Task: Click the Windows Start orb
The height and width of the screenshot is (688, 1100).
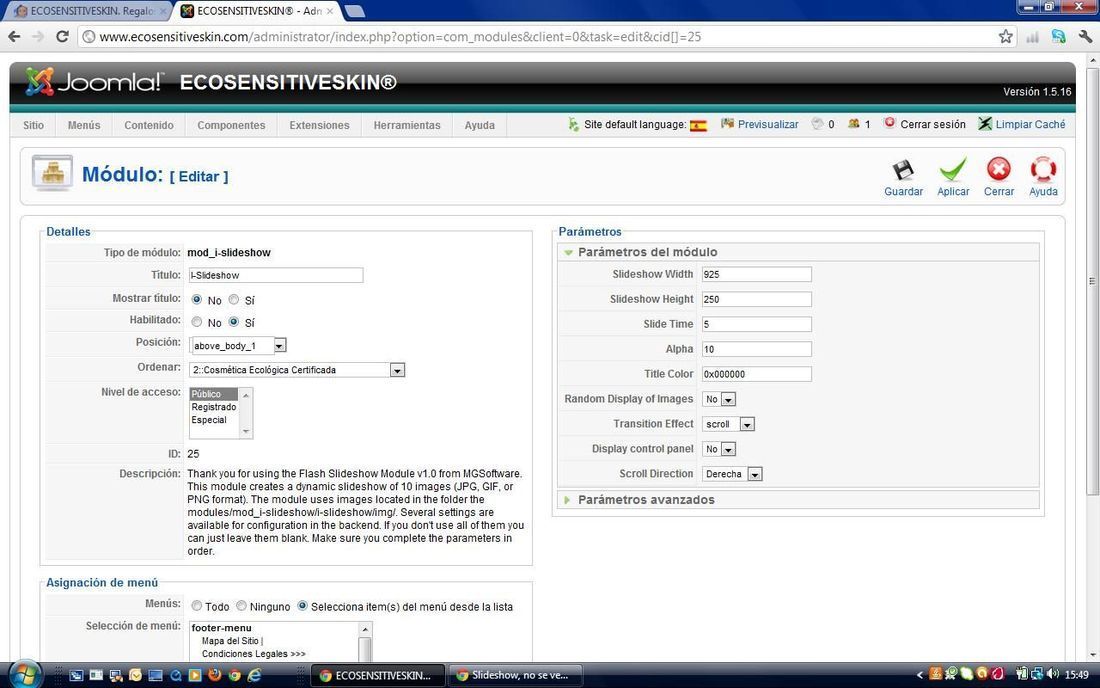Action: [25, 675]
